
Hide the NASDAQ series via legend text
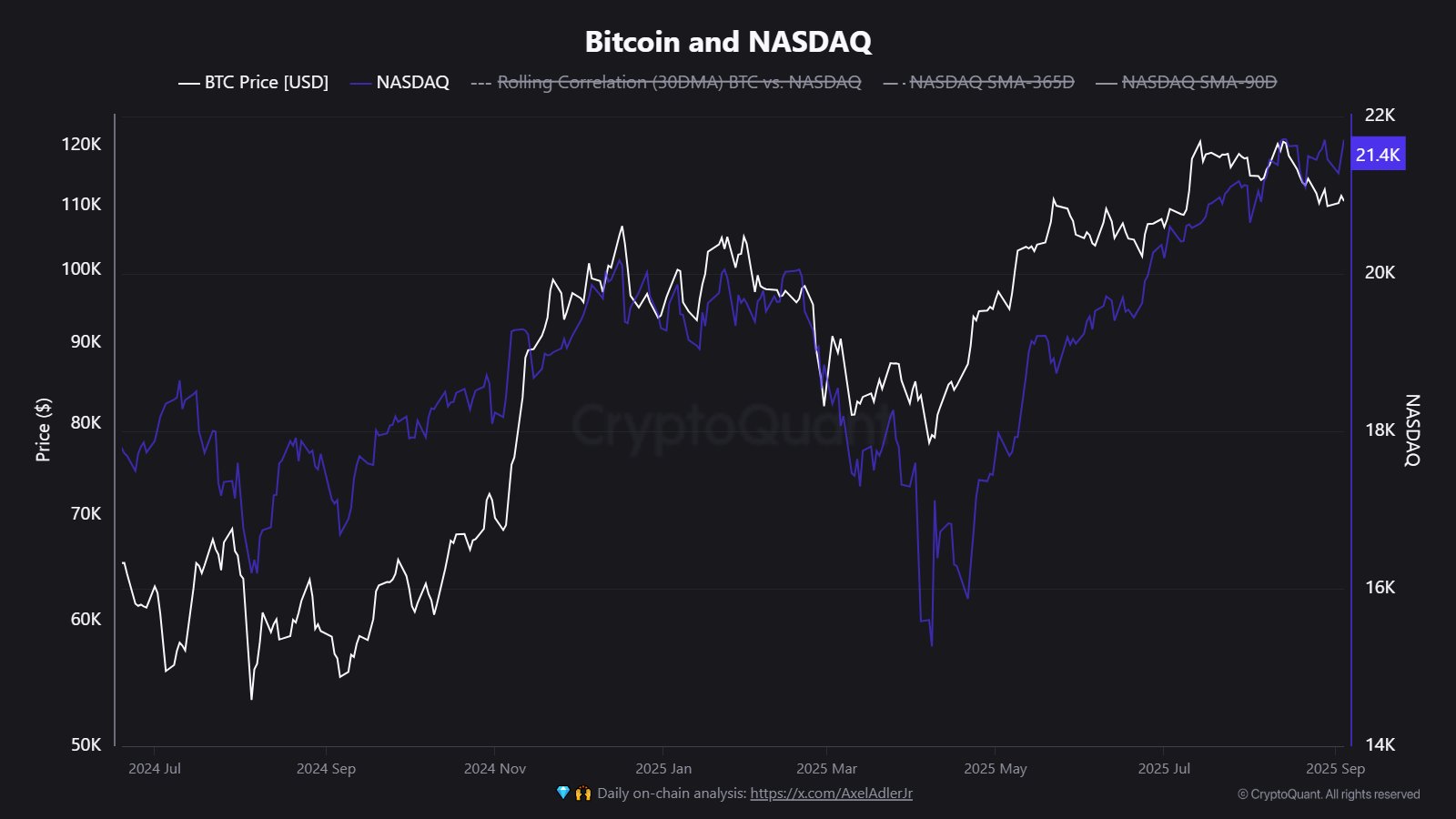click(412, 83)
